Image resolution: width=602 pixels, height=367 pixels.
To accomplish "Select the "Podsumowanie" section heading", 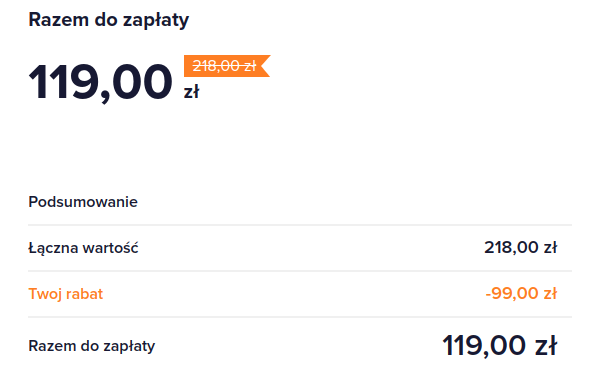I will 83,202.
